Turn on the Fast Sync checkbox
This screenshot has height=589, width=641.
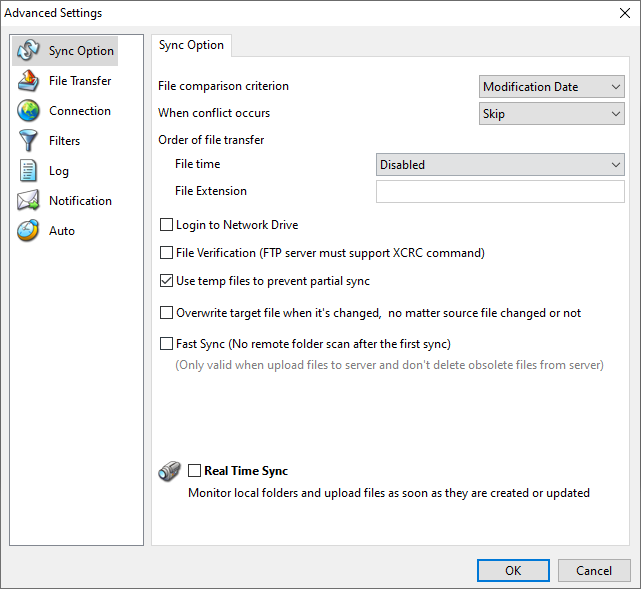(x=167, y=344)
